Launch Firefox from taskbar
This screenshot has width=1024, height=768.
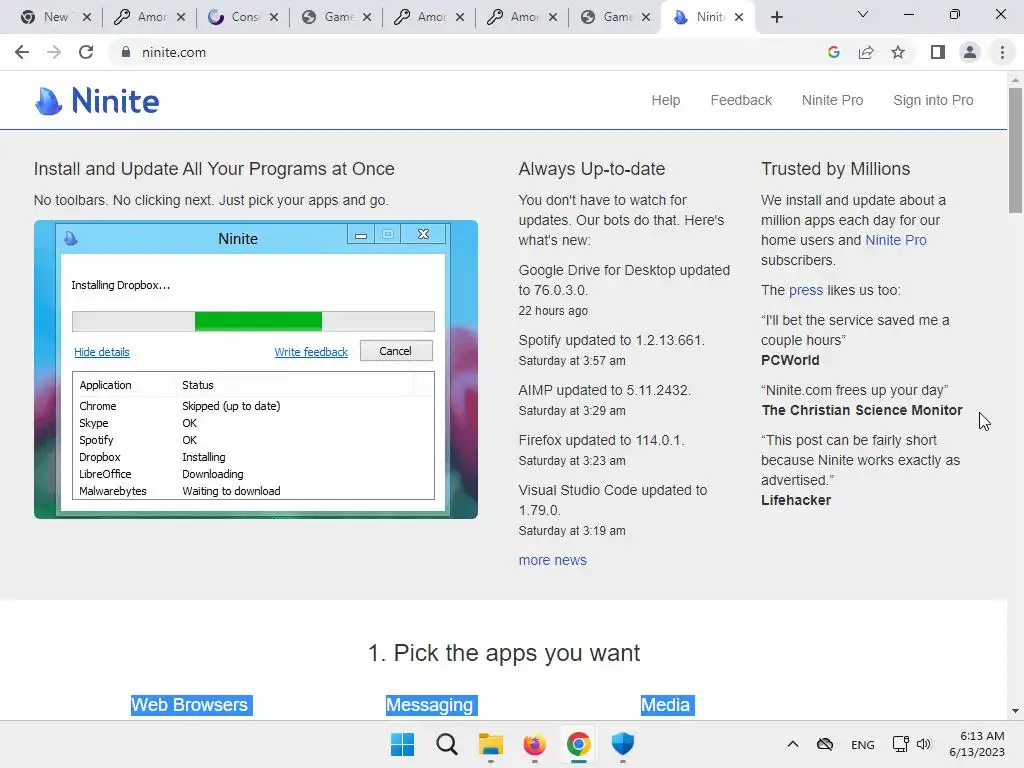click(x=534, y=744)
